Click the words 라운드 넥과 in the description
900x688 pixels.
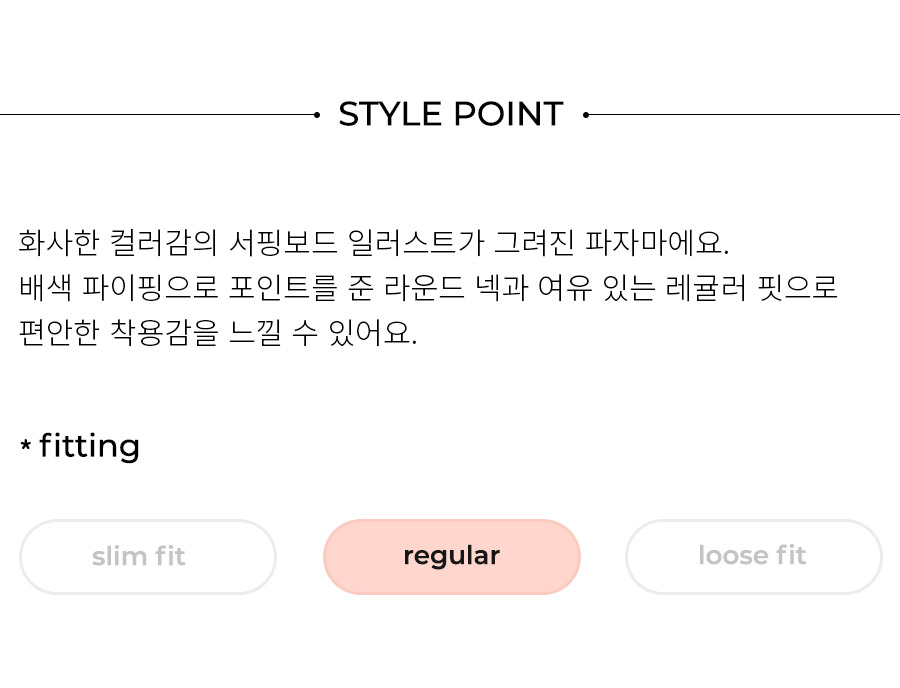click(456, 287)
